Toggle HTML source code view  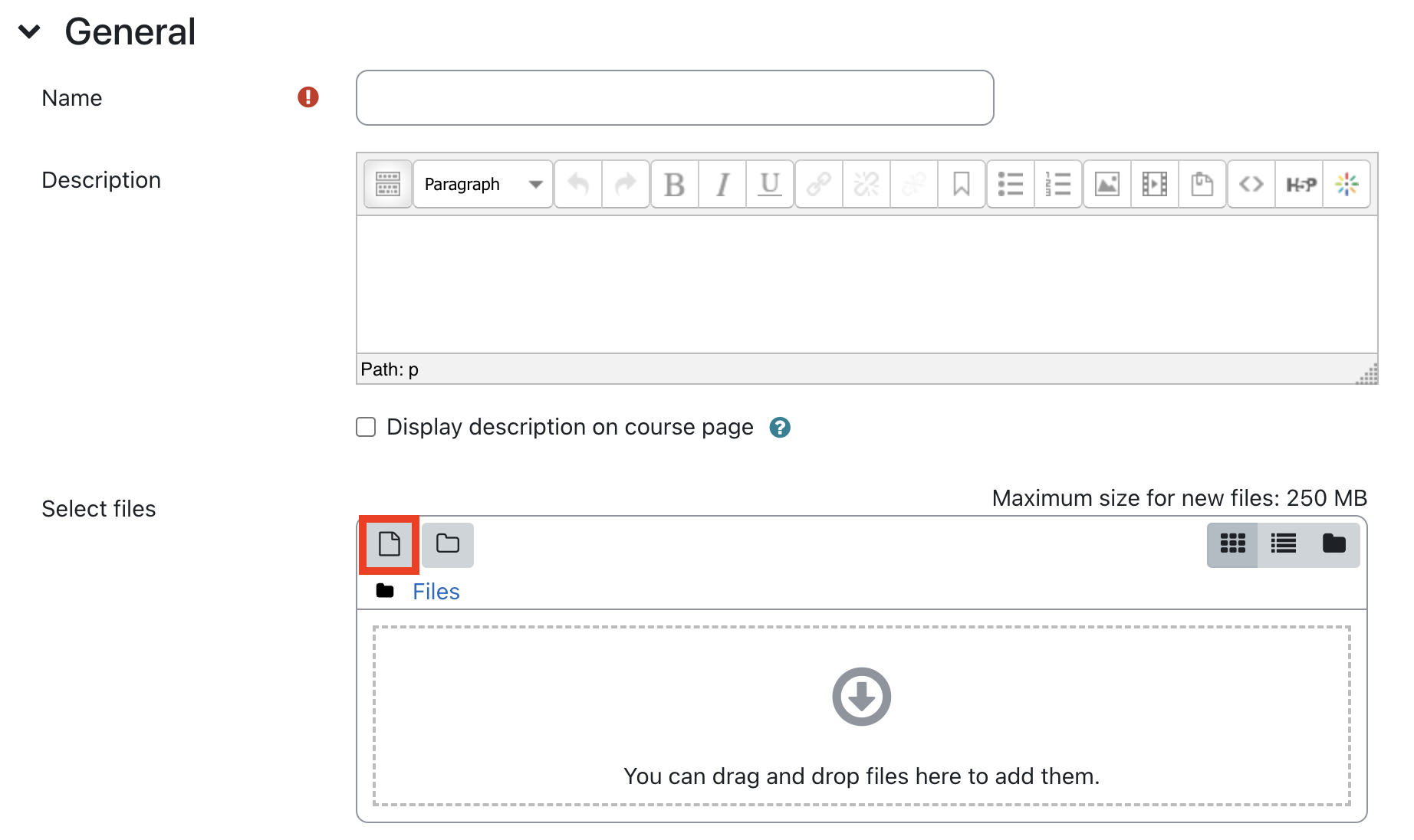(1251, 184)
